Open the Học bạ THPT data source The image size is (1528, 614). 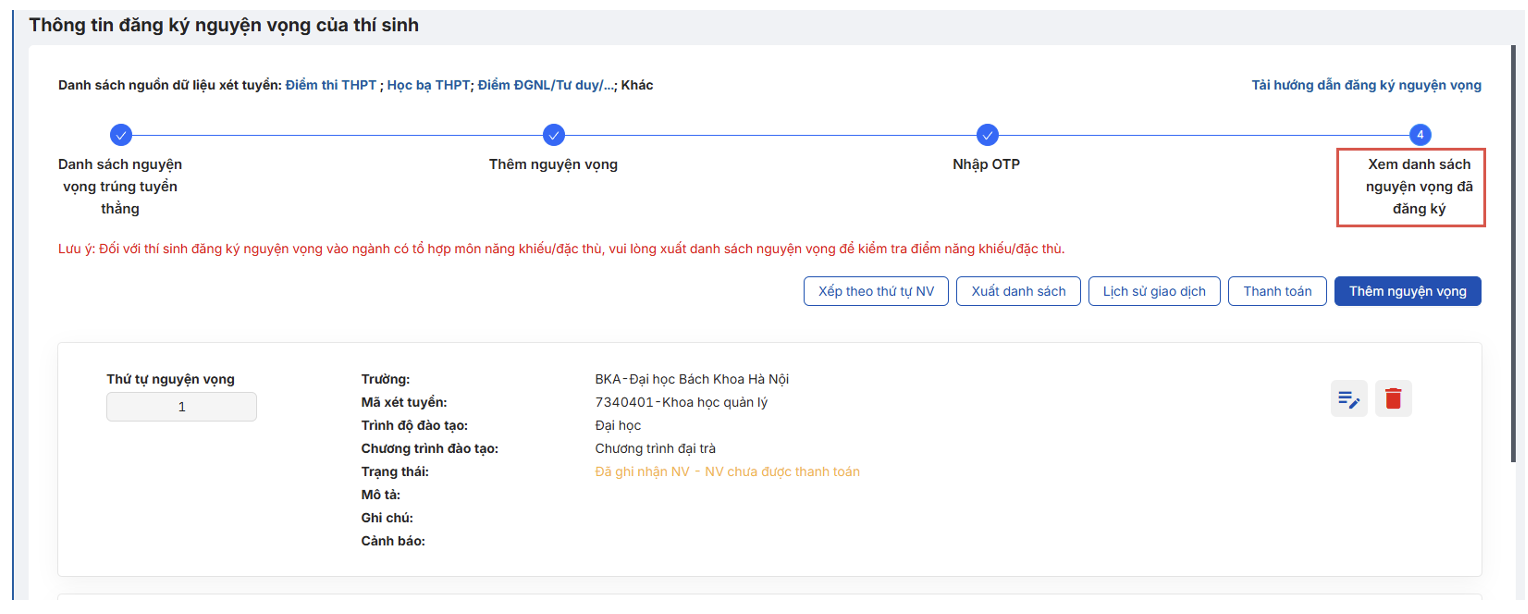point(428,86)
